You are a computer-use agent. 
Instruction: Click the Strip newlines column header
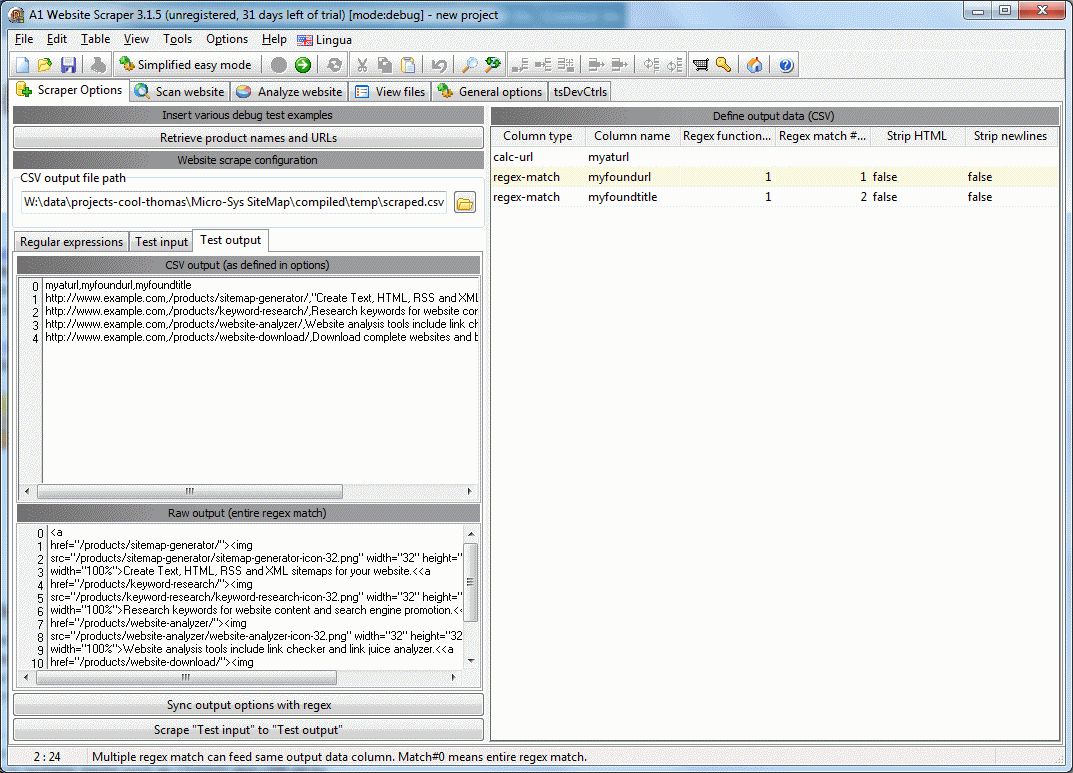click(1010, 136)
